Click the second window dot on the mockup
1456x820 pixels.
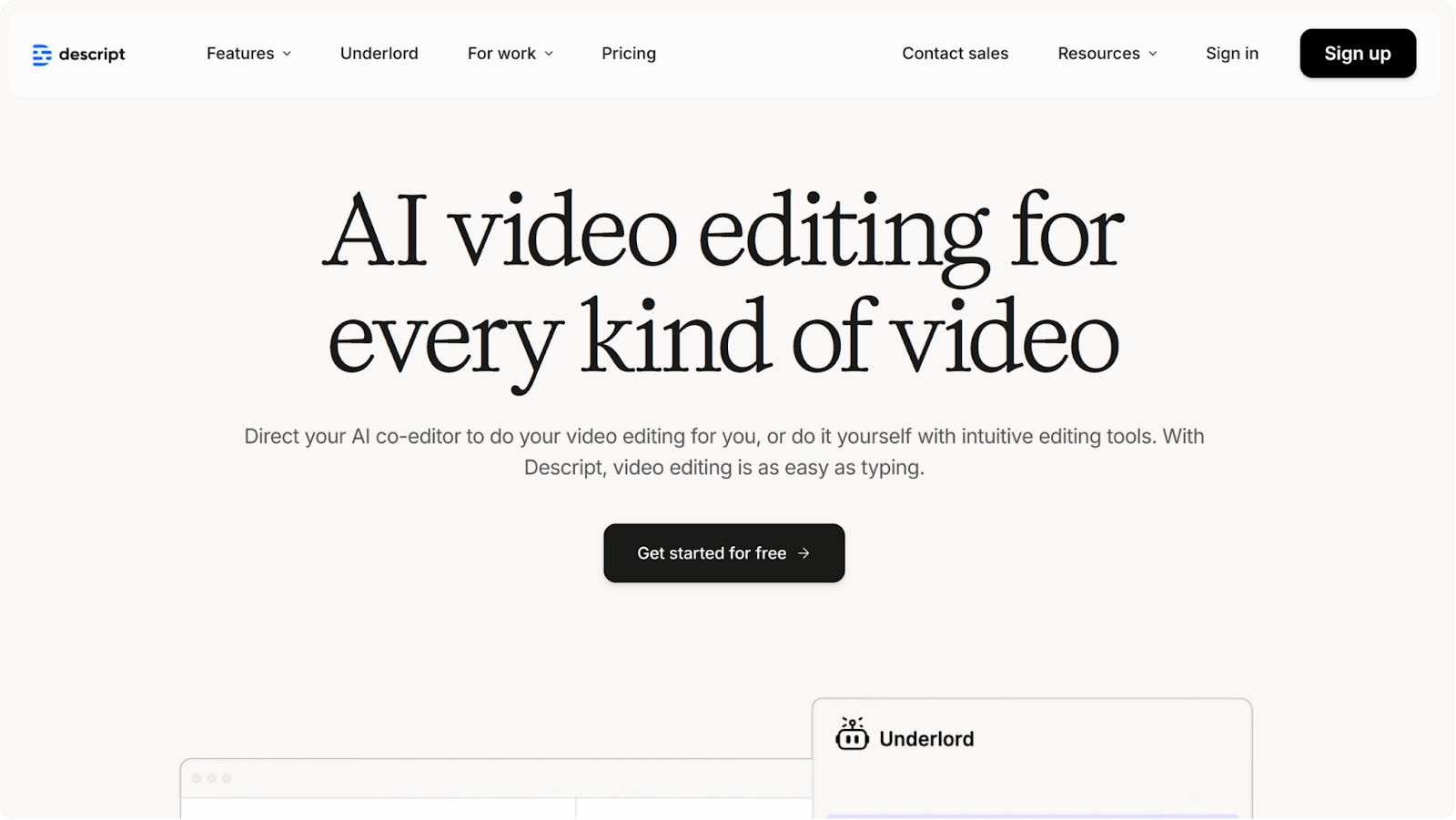(211, 779)
